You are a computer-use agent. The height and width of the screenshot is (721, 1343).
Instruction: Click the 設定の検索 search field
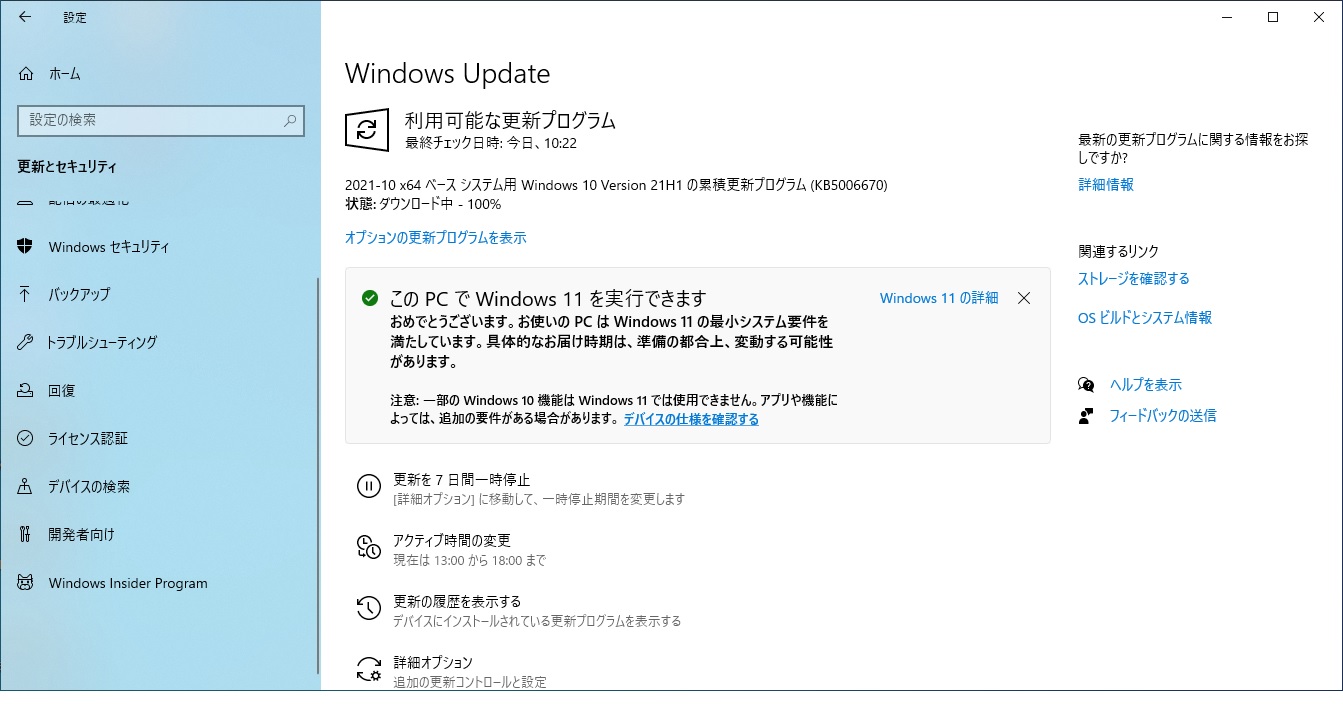[x=161, y=120]
